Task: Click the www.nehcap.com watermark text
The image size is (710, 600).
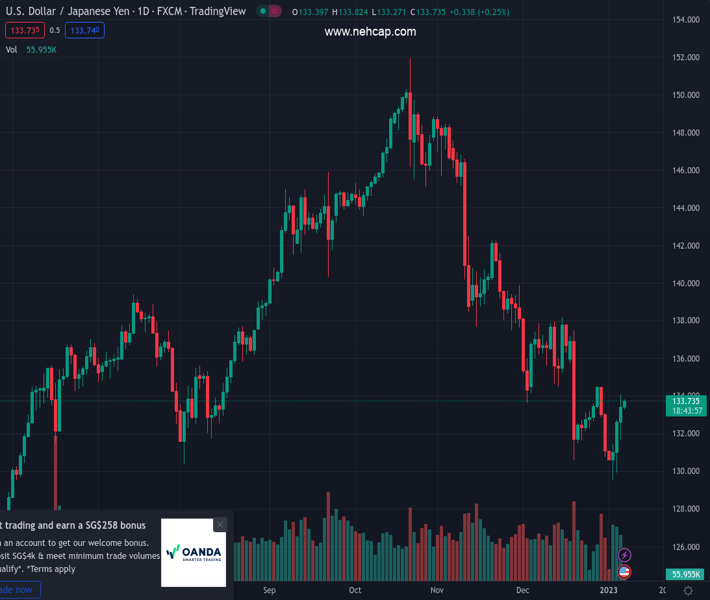Action: click(370, 32)
